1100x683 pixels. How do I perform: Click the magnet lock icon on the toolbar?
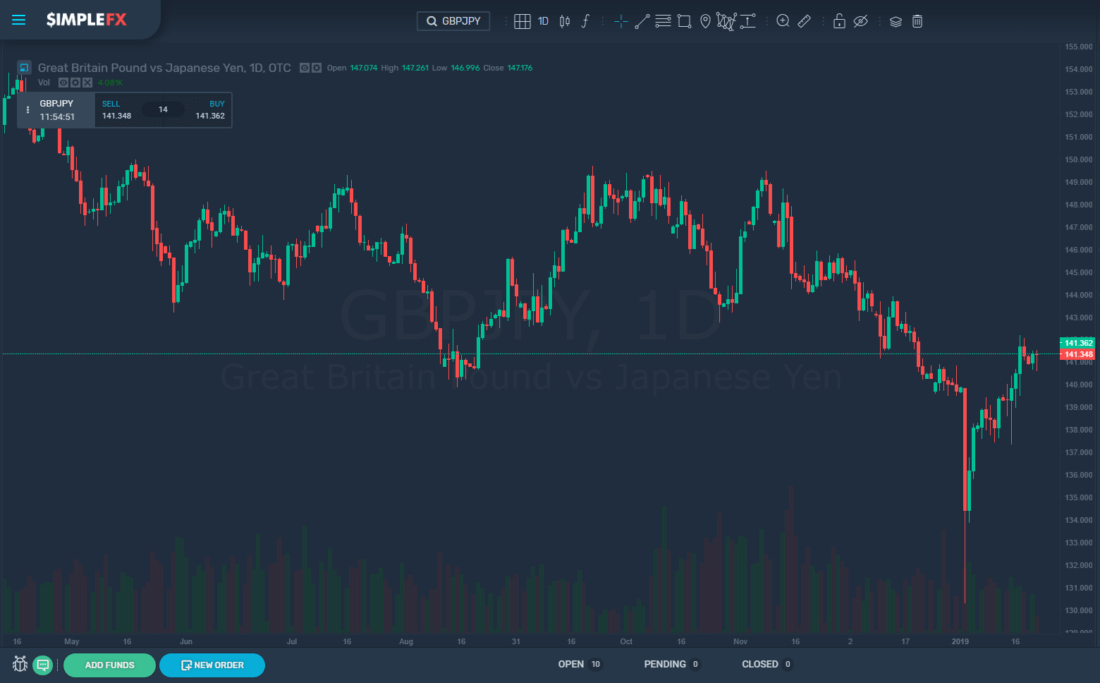click(x=838, y=20)
